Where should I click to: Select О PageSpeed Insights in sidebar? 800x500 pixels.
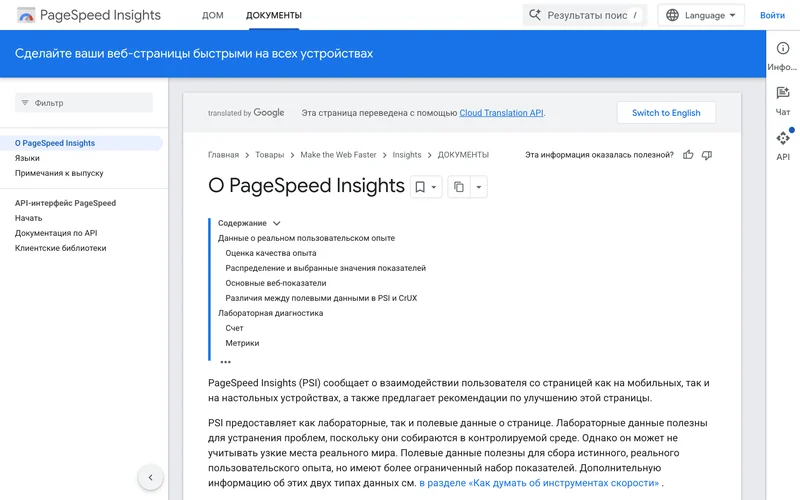click(x=82, y=143)
